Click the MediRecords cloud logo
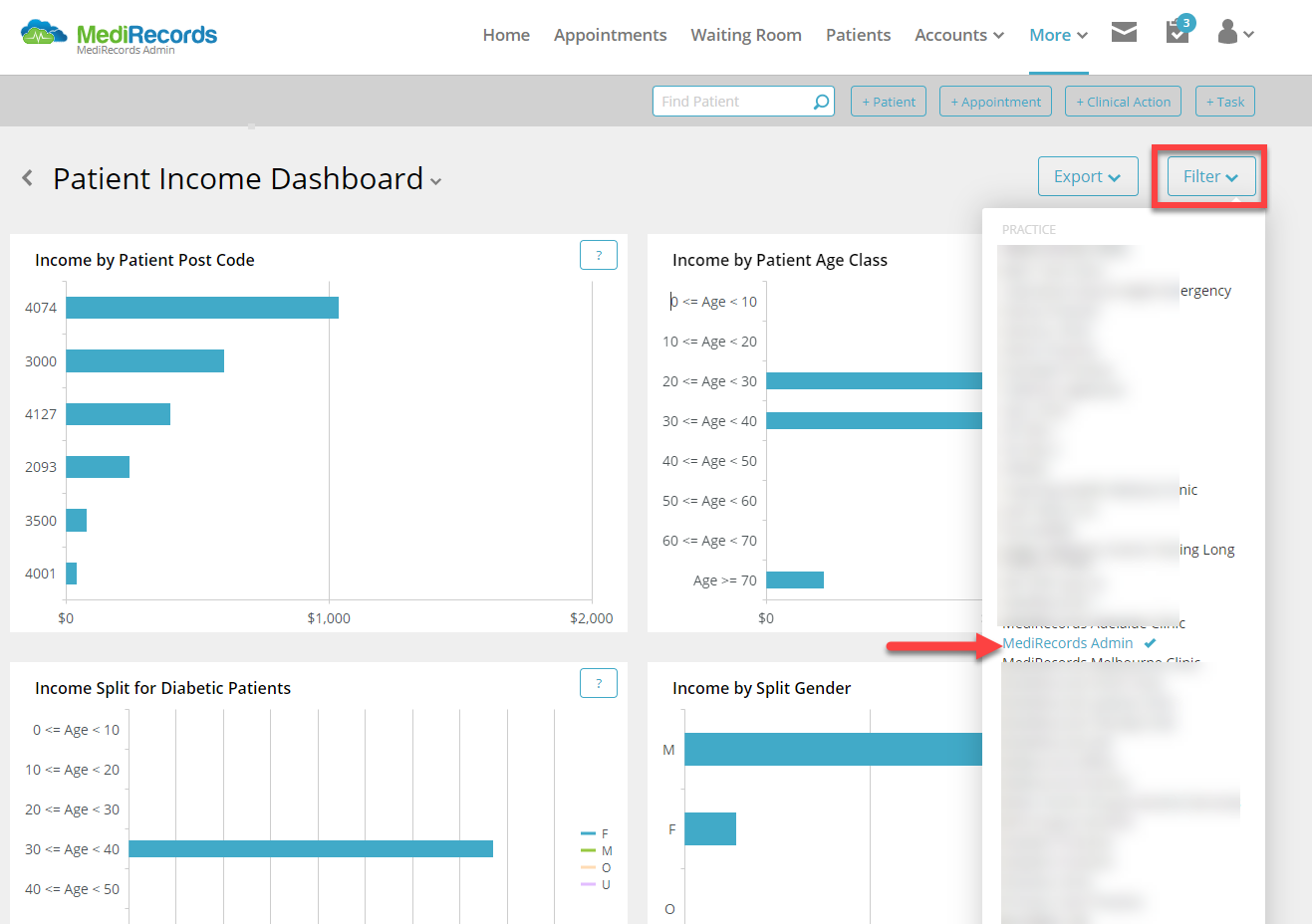 pos(44,34)
